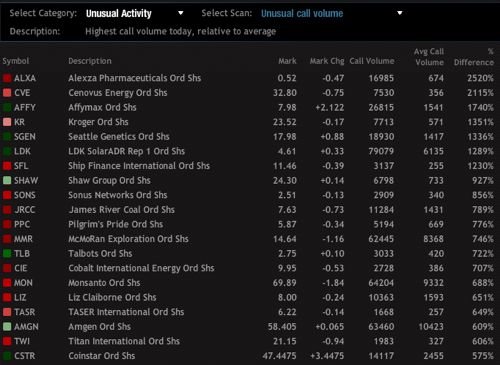The width and height of the screenshot is (500, 365).
Task: Select the LDK symbol
Action: click(22, 151)
